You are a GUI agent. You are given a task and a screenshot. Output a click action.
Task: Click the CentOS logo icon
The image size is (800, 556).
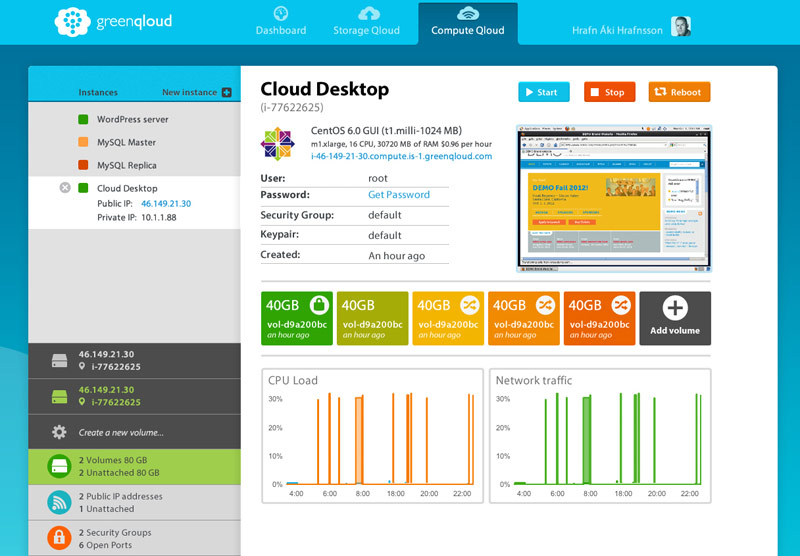pos(278,143)
